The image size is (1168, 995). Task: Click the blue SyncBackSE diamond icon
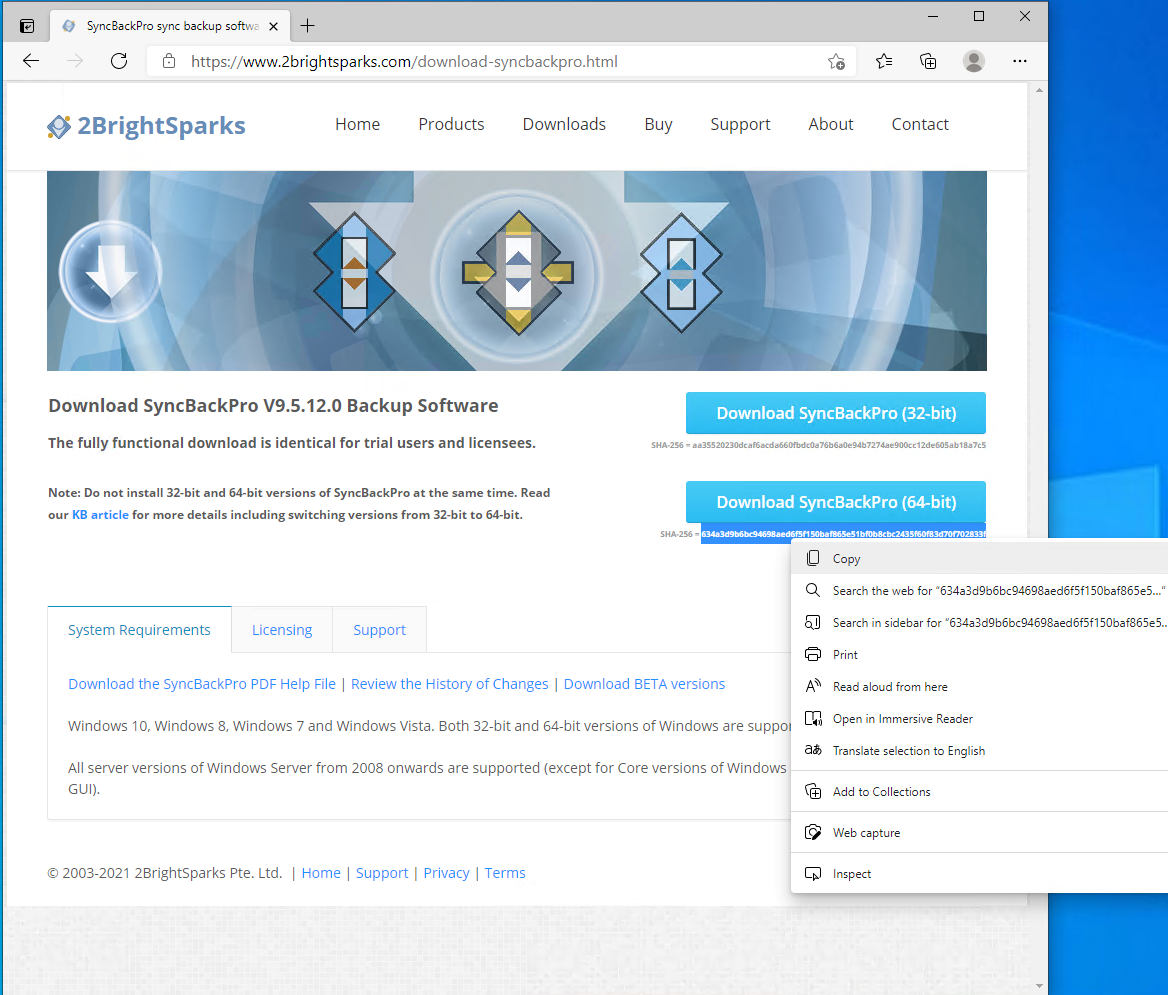point(354,272)
